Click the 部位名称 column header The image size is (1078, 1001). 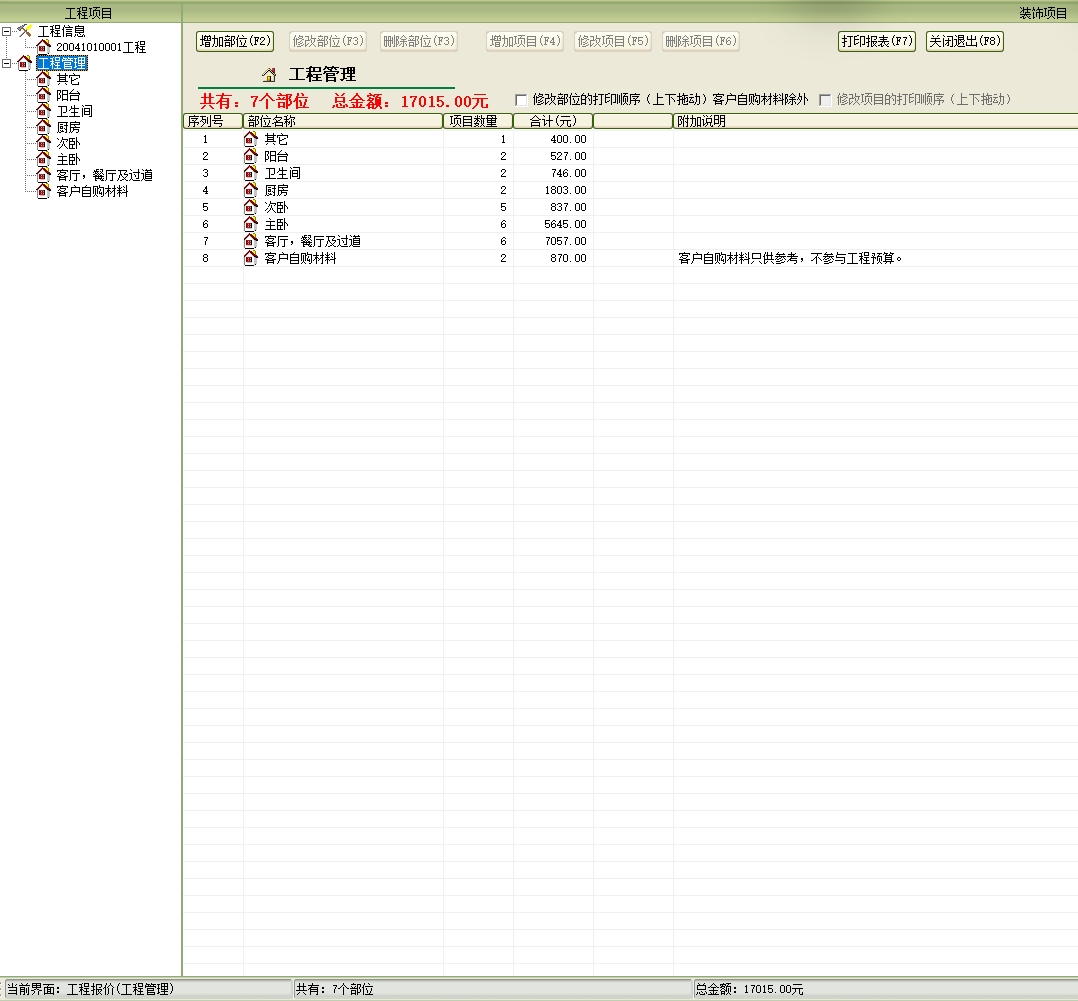(342, 121)
